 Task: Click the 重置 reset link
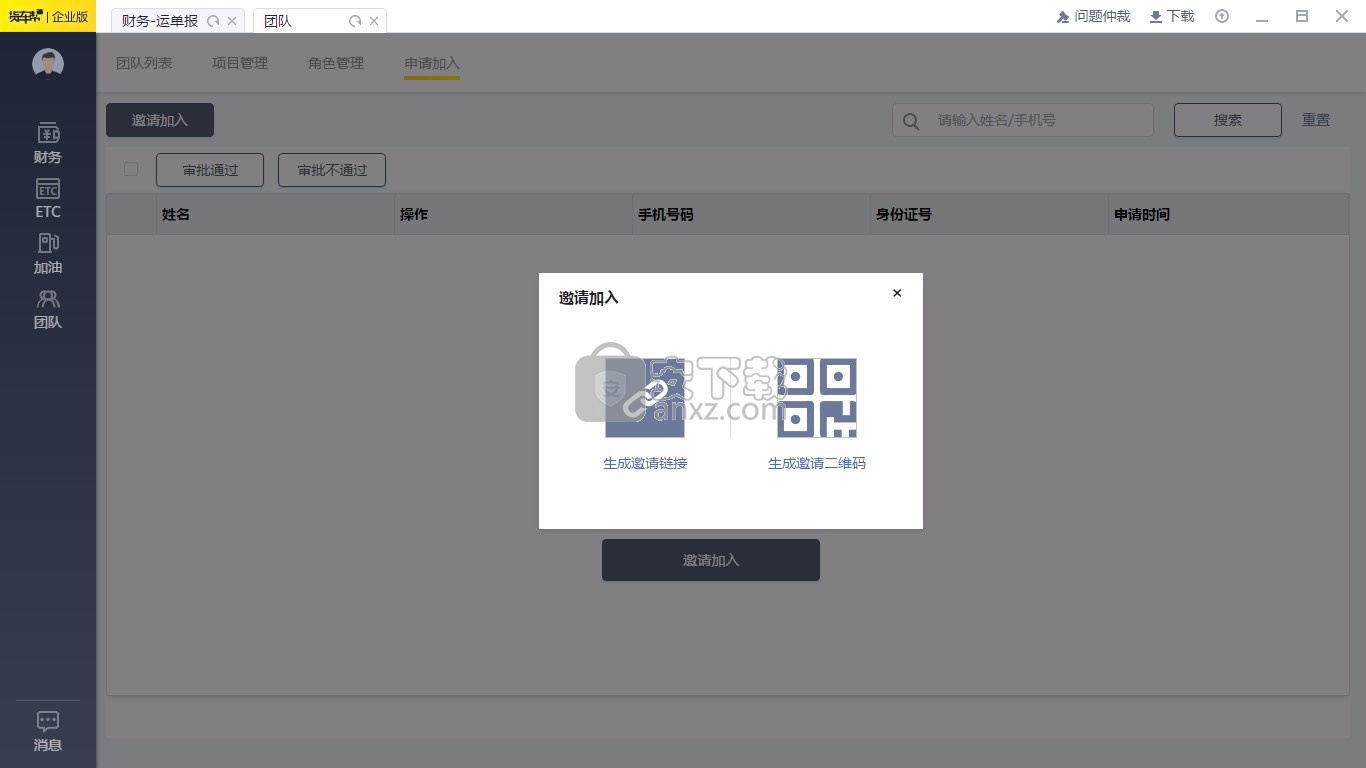tap(1316, 120)
